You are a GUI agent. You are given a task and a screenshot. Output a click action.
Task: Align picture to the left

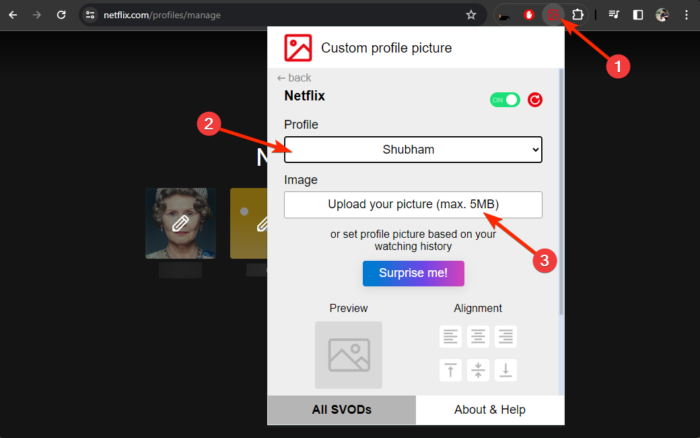tap(450, 336)
